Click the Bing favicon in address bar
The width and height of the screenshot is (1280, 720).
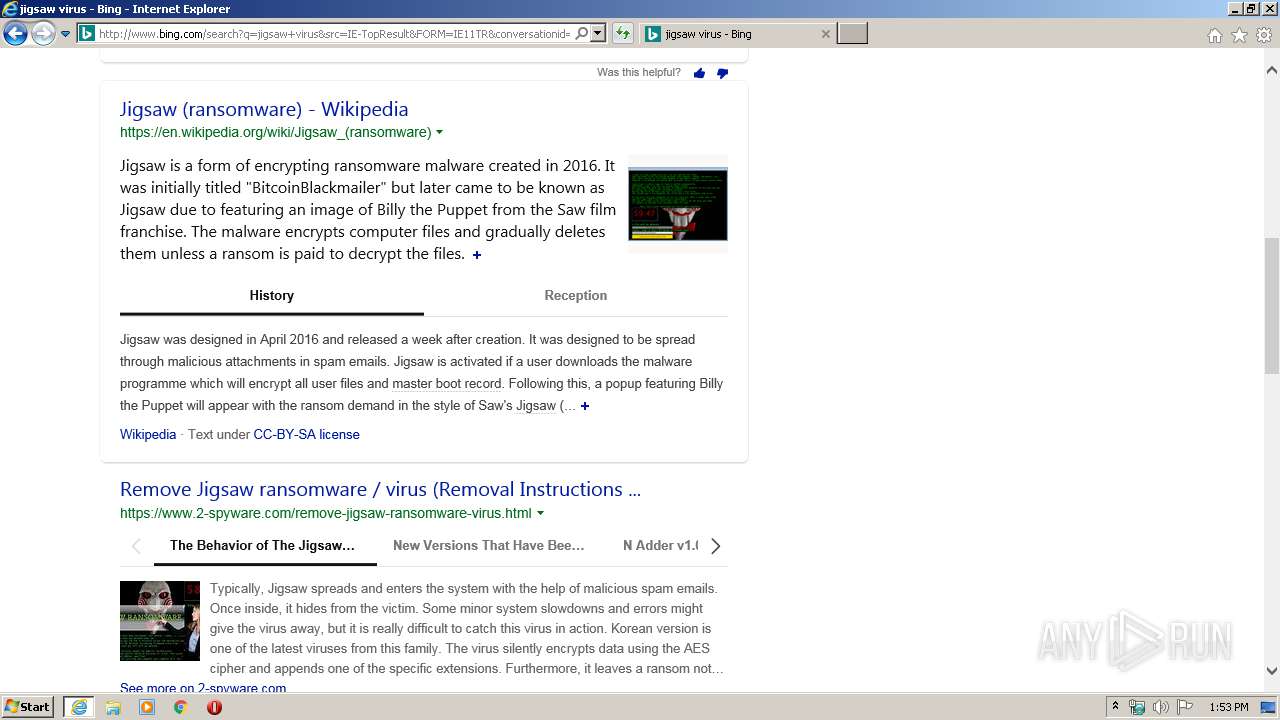(x=87, y=34)
